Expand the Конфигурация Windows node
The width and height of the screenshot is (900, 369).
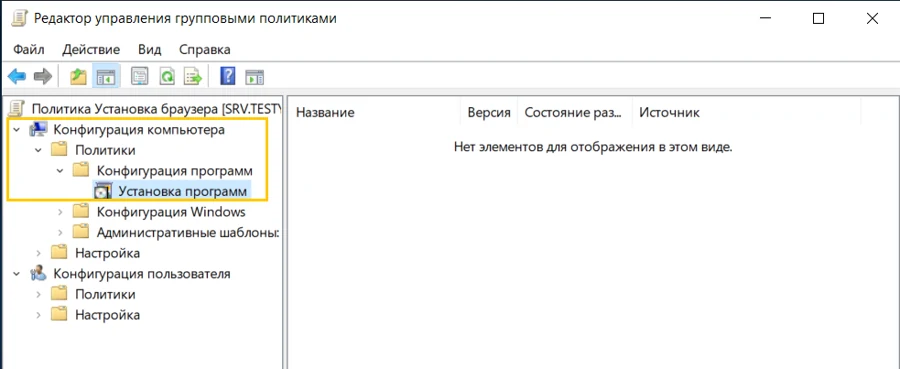click(60, 212)
